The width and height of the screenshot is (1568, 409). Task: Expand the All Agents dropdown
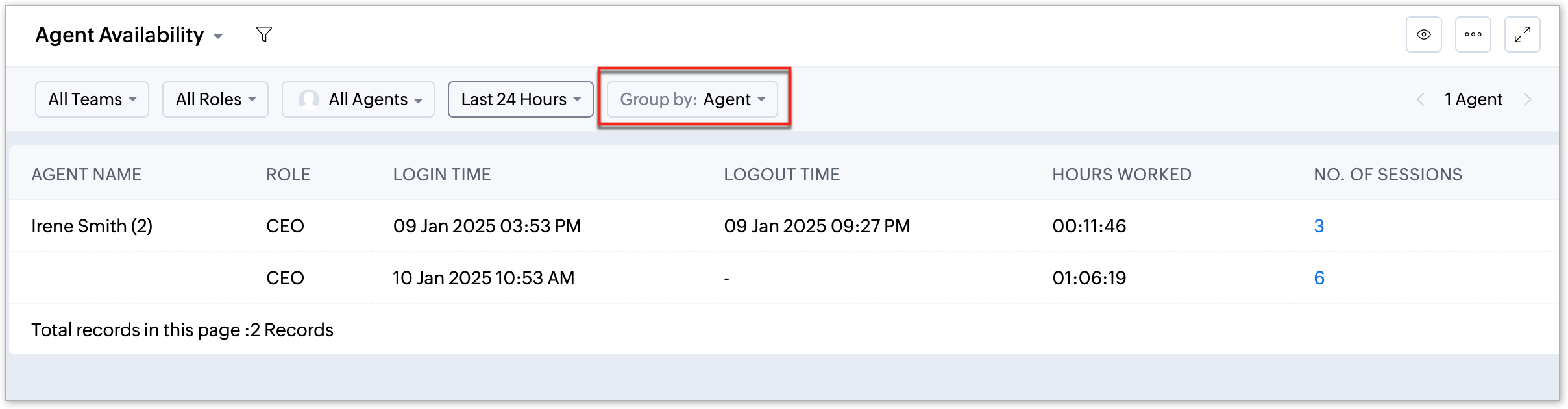pyautogui.click(x=358, y=99)
